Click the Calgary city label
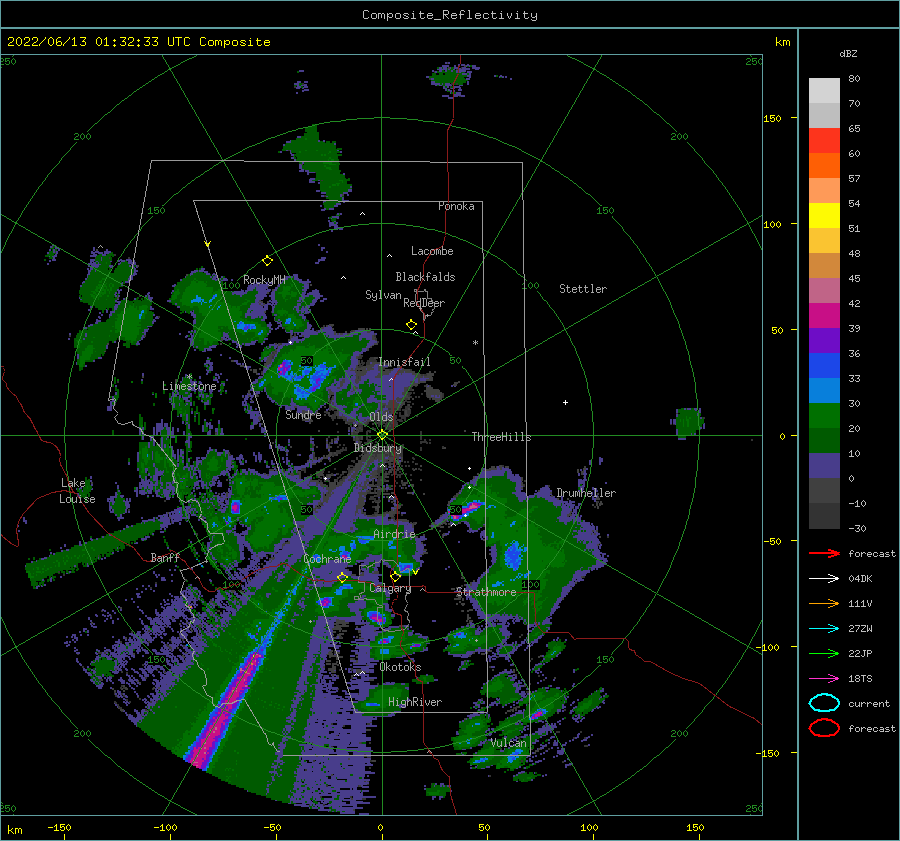This screenshot has width=900, height=841. (390, 588)
